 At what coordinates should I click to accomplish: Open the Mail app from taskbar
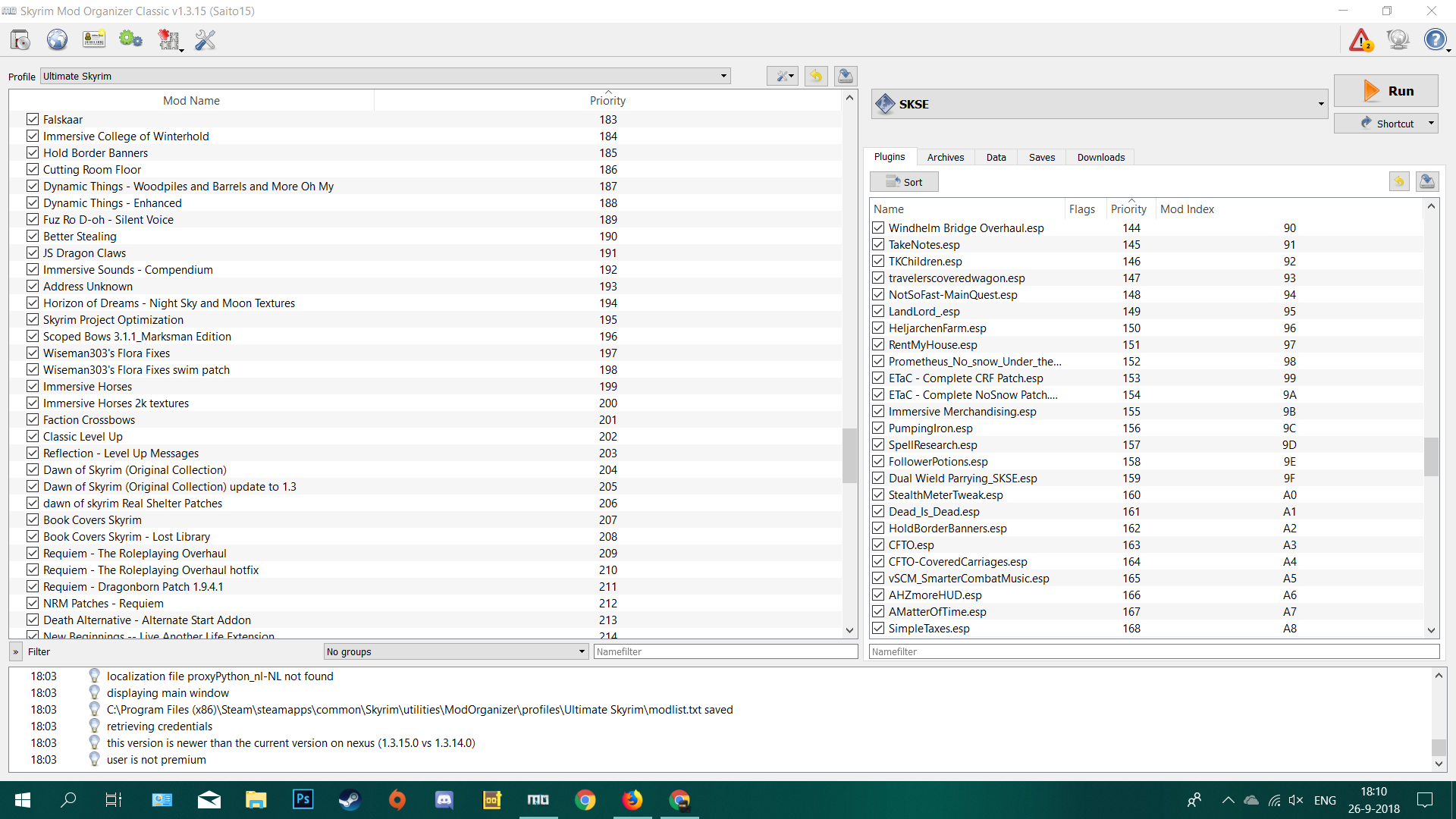pyautogui.click(x=209, y=800)
